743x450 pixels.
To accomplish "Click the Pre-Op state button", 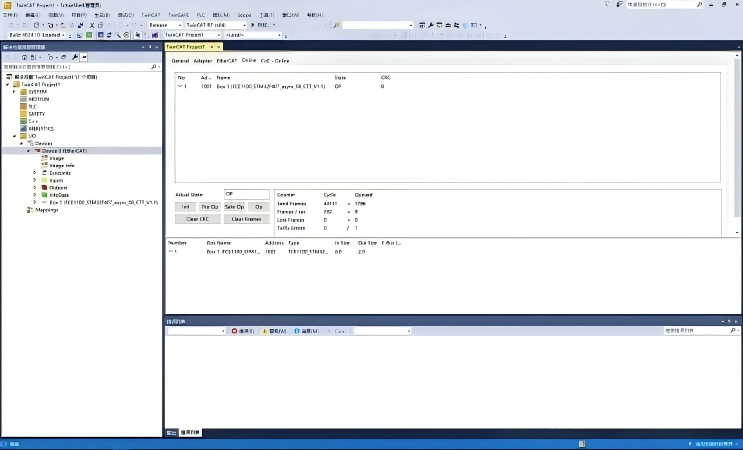I will pos(209,207).
